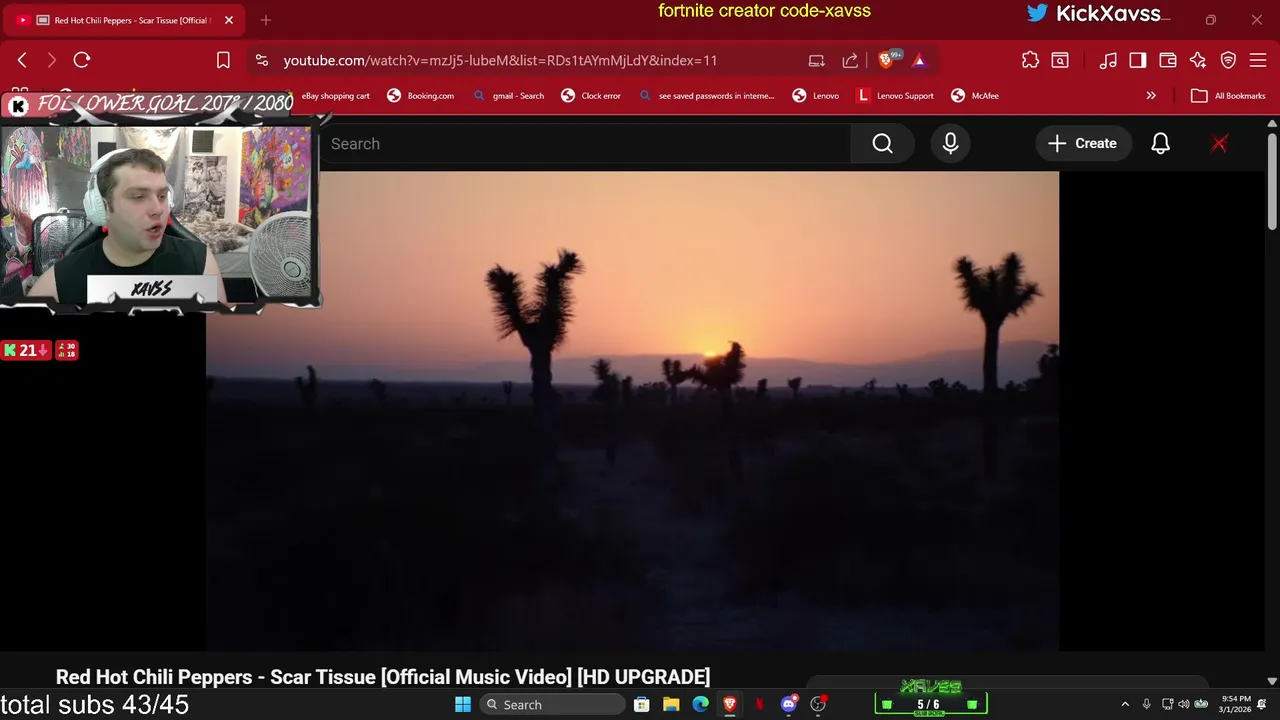
Task: Open the Booking.com bookmark
Action: (421, 96)
